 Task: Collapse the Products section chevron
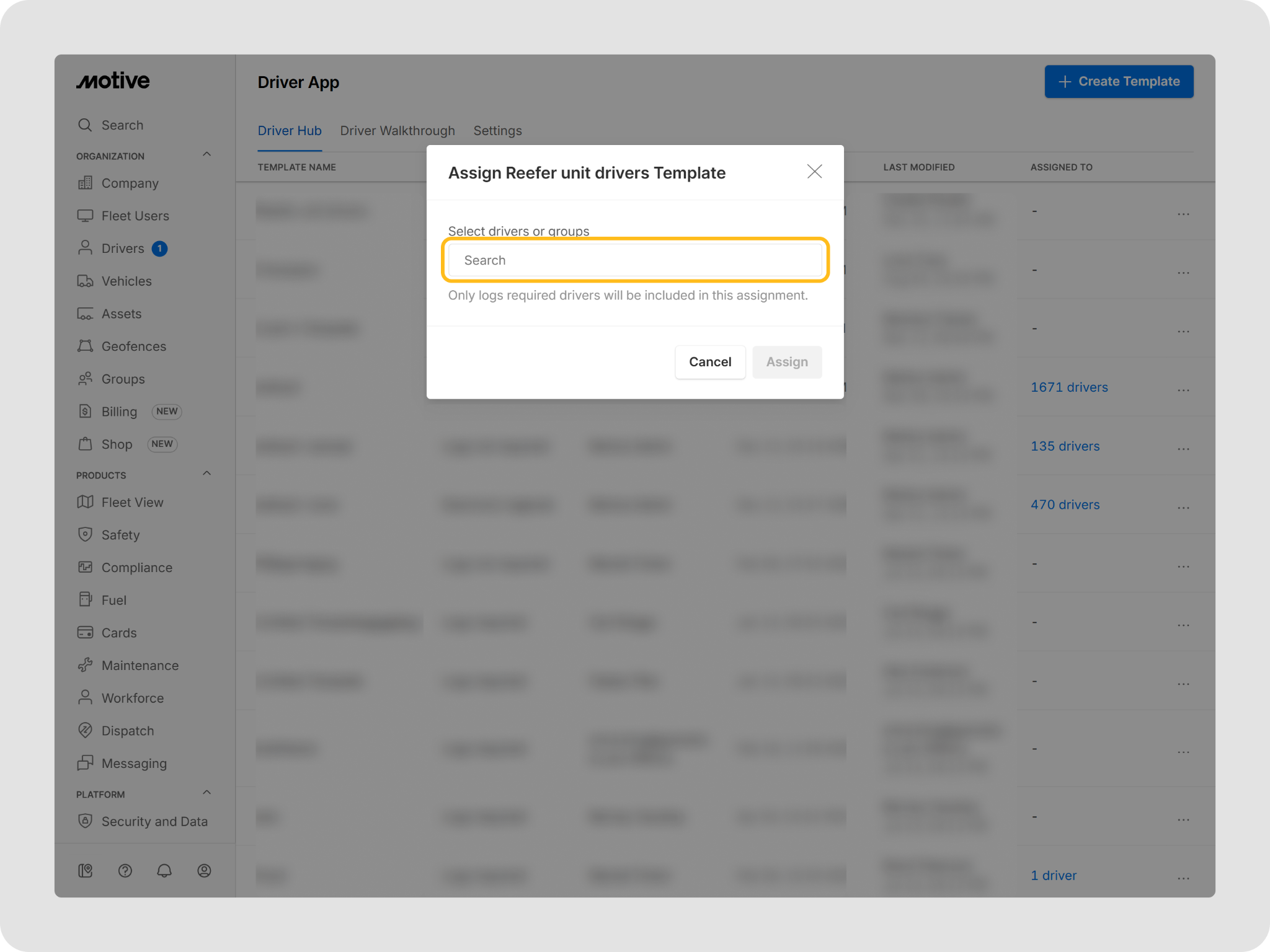pyautogui.click(x=207, y=474)
